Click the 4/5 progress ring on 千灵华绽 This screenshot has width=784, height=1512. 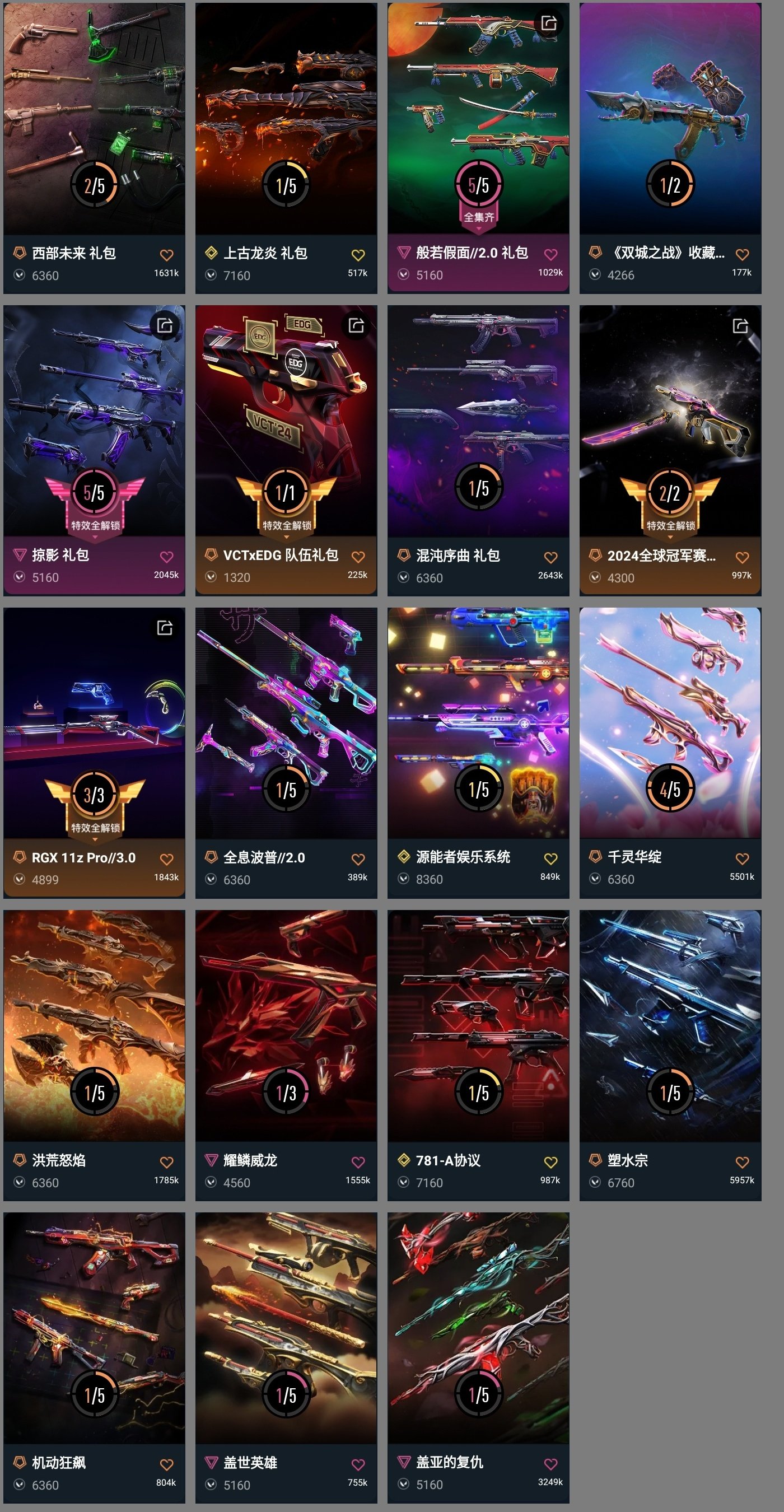tap(670, 790)
